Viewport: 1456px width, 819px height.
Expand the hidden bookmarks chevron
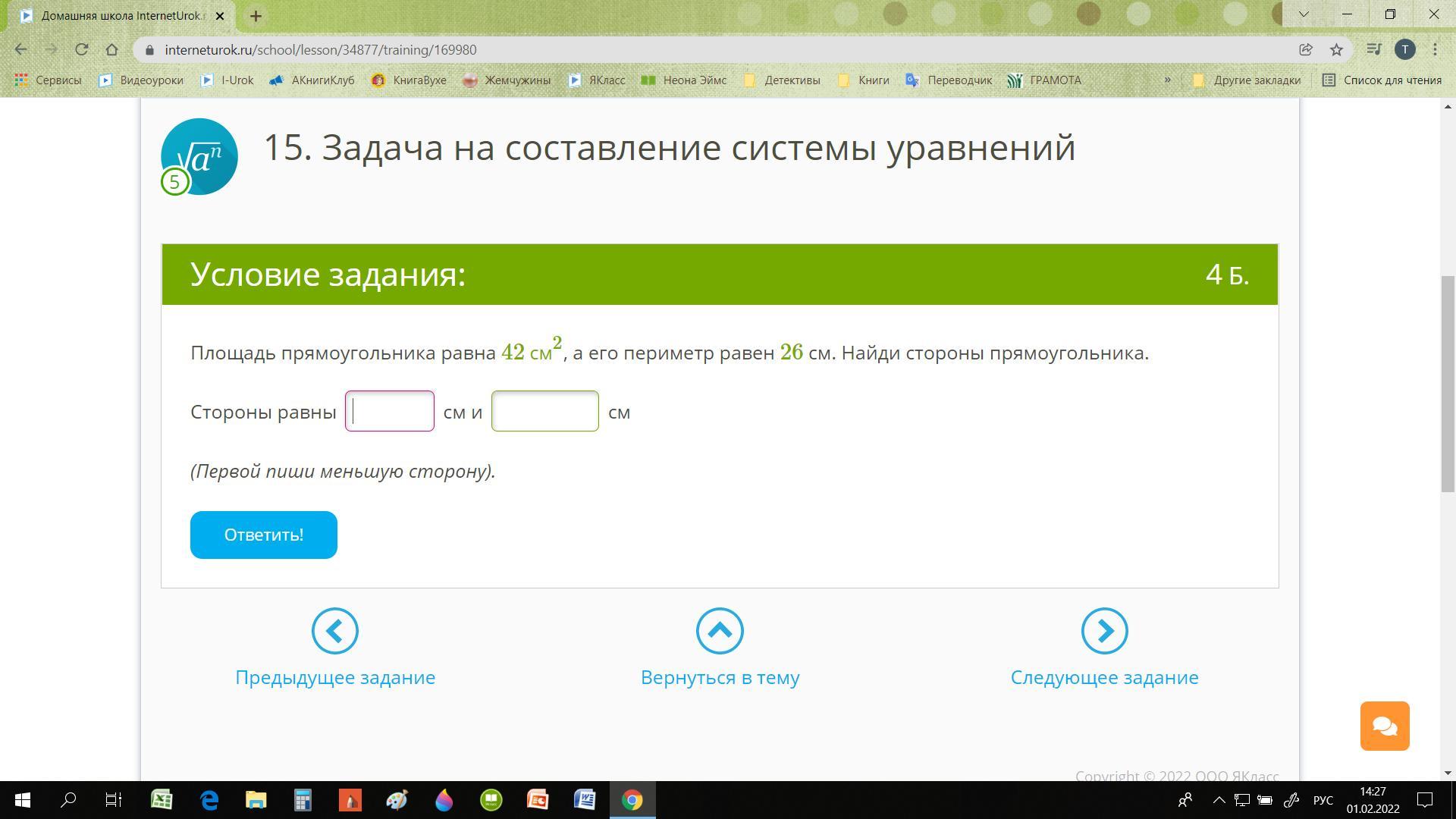coord(1167,80)
